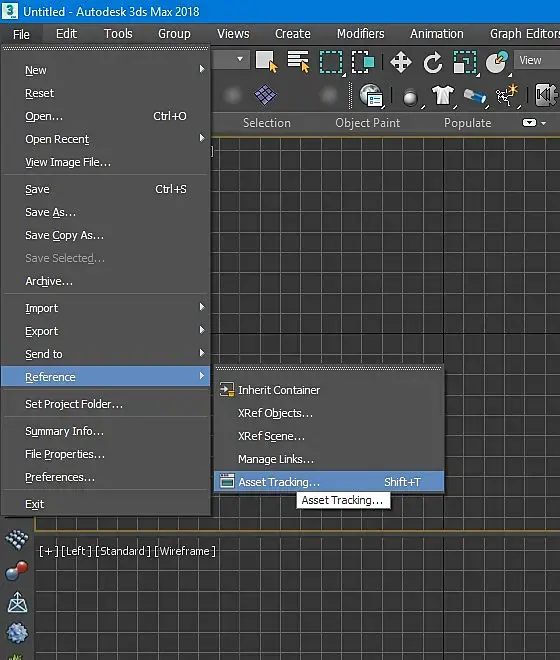Open the Material Editor sphere icon
560x660 pixels.
pos(410,97)
